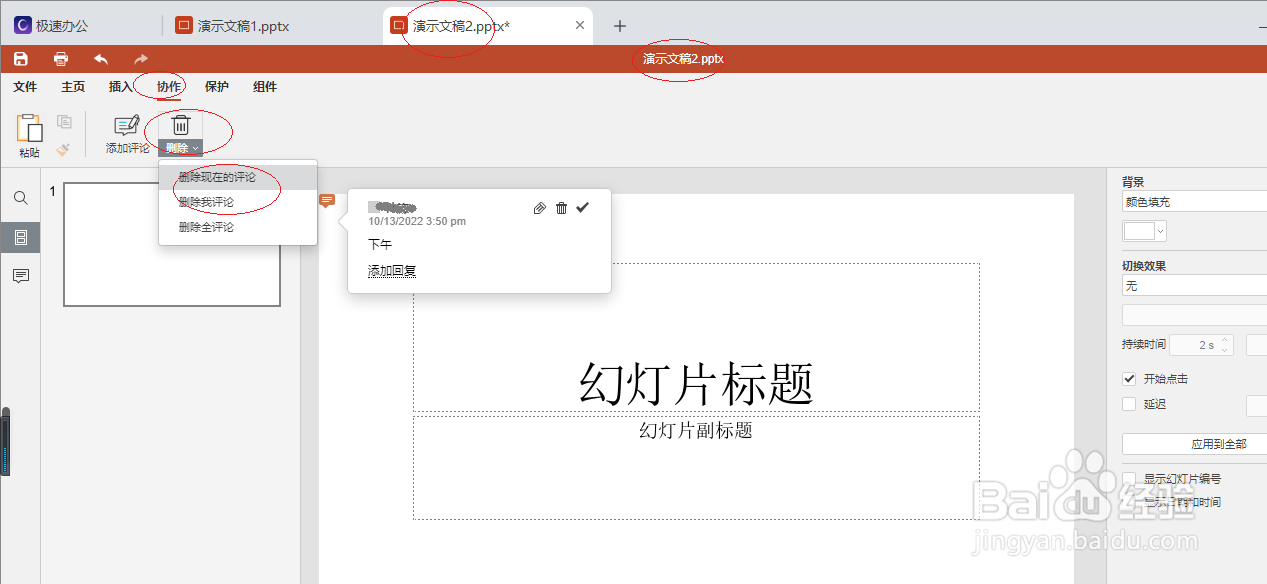The width and height of the screenshot is (1267, 584).
Task: Click the Print icon in the toolbar
Action: (60, 58)
